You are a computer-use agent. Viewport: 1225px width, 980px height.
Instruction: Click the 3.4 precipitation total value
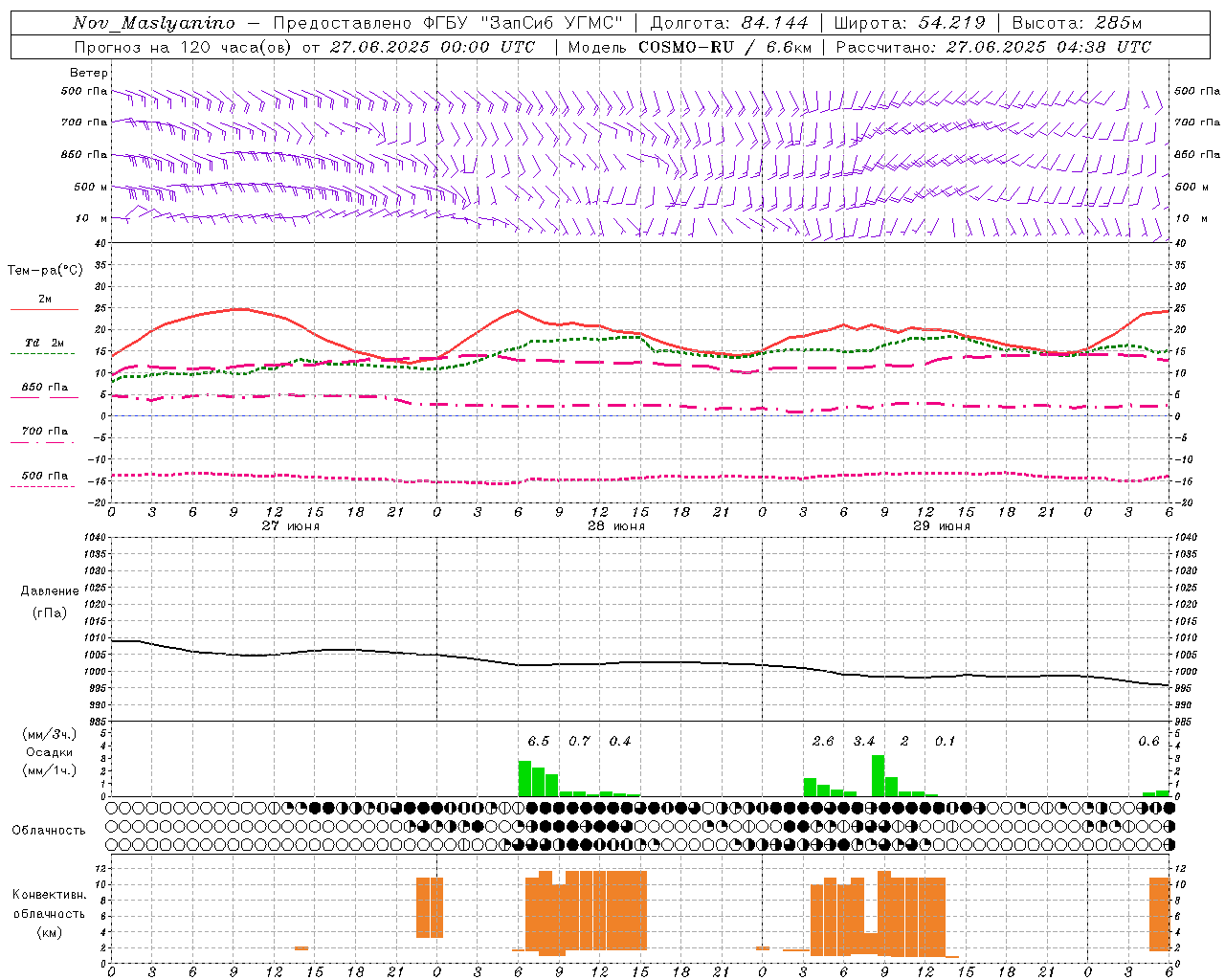(x=864, y=742)
